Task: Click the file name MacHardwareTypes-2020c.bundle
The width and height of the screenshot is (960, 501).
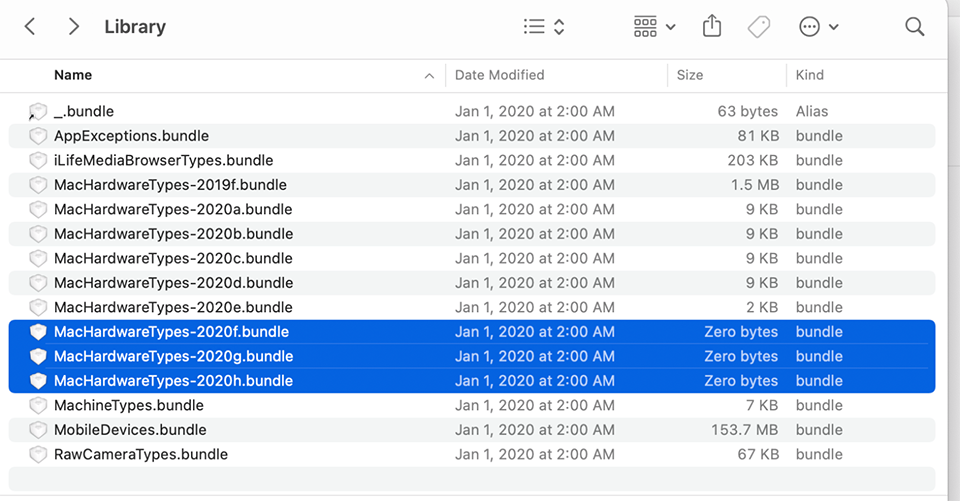Action: coord(173,258)
